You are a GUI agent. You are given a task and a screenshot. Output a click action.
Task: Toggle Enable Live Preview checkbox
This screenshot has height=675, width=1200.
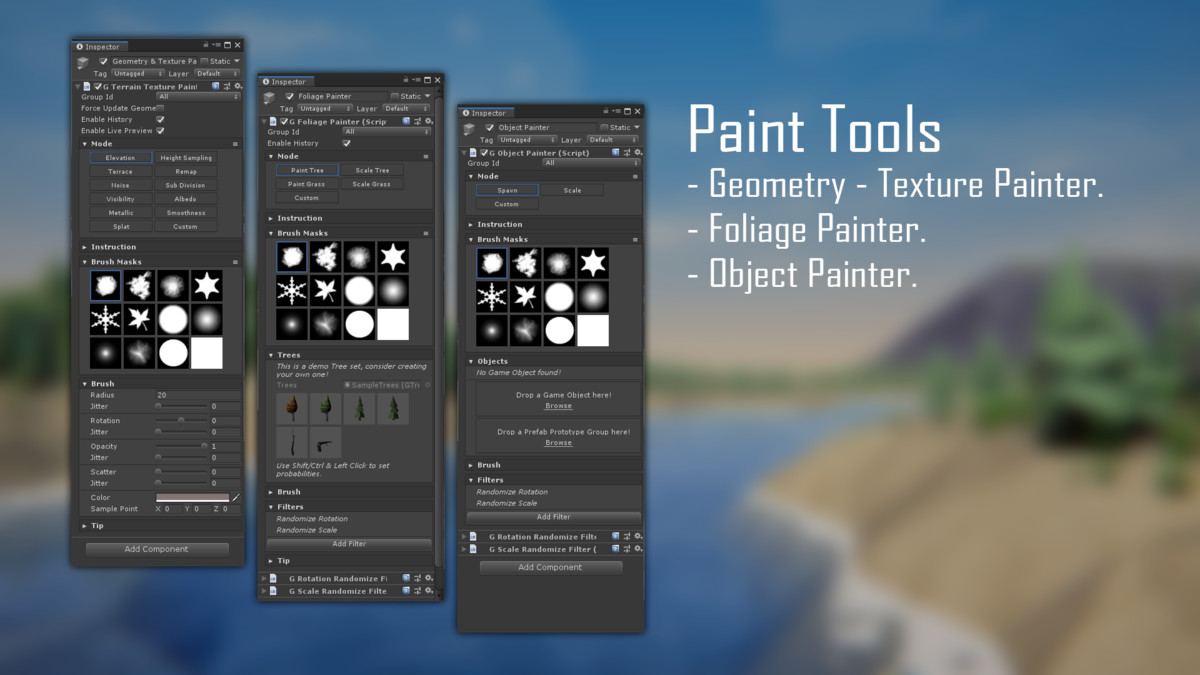point(160,130)
